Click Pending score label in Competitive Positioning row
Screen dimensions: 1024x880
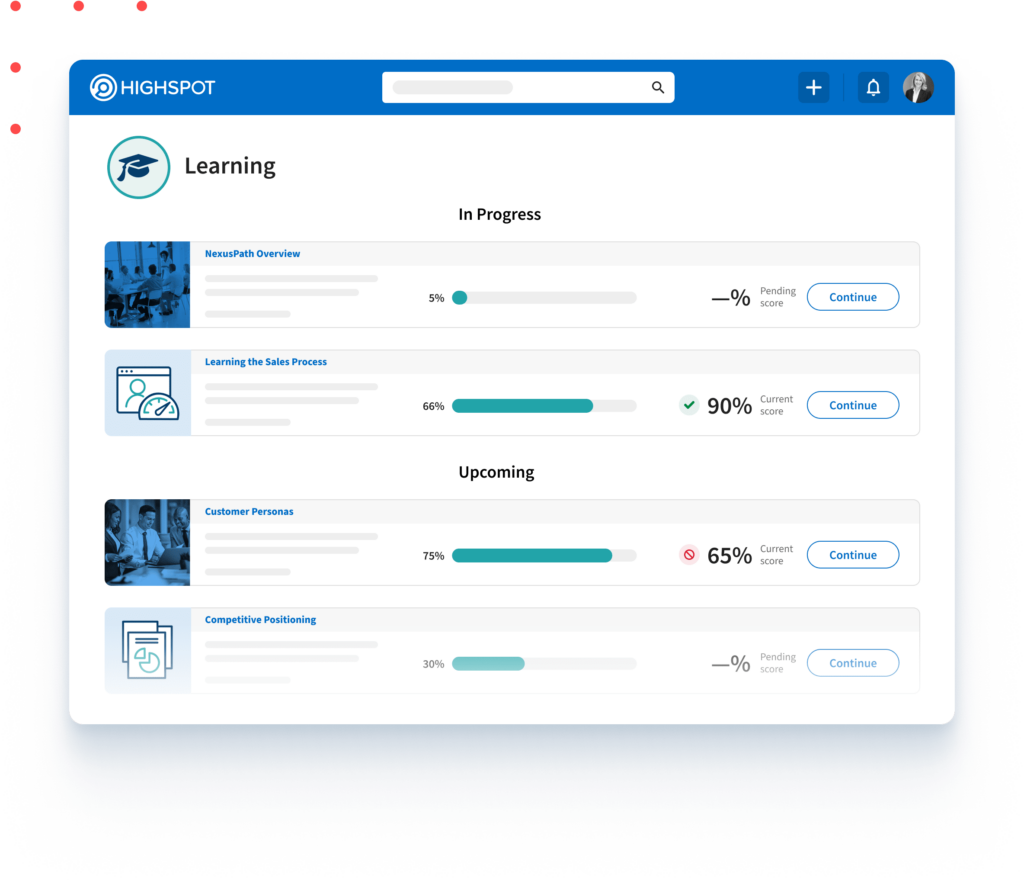click(x=778, y=663)
